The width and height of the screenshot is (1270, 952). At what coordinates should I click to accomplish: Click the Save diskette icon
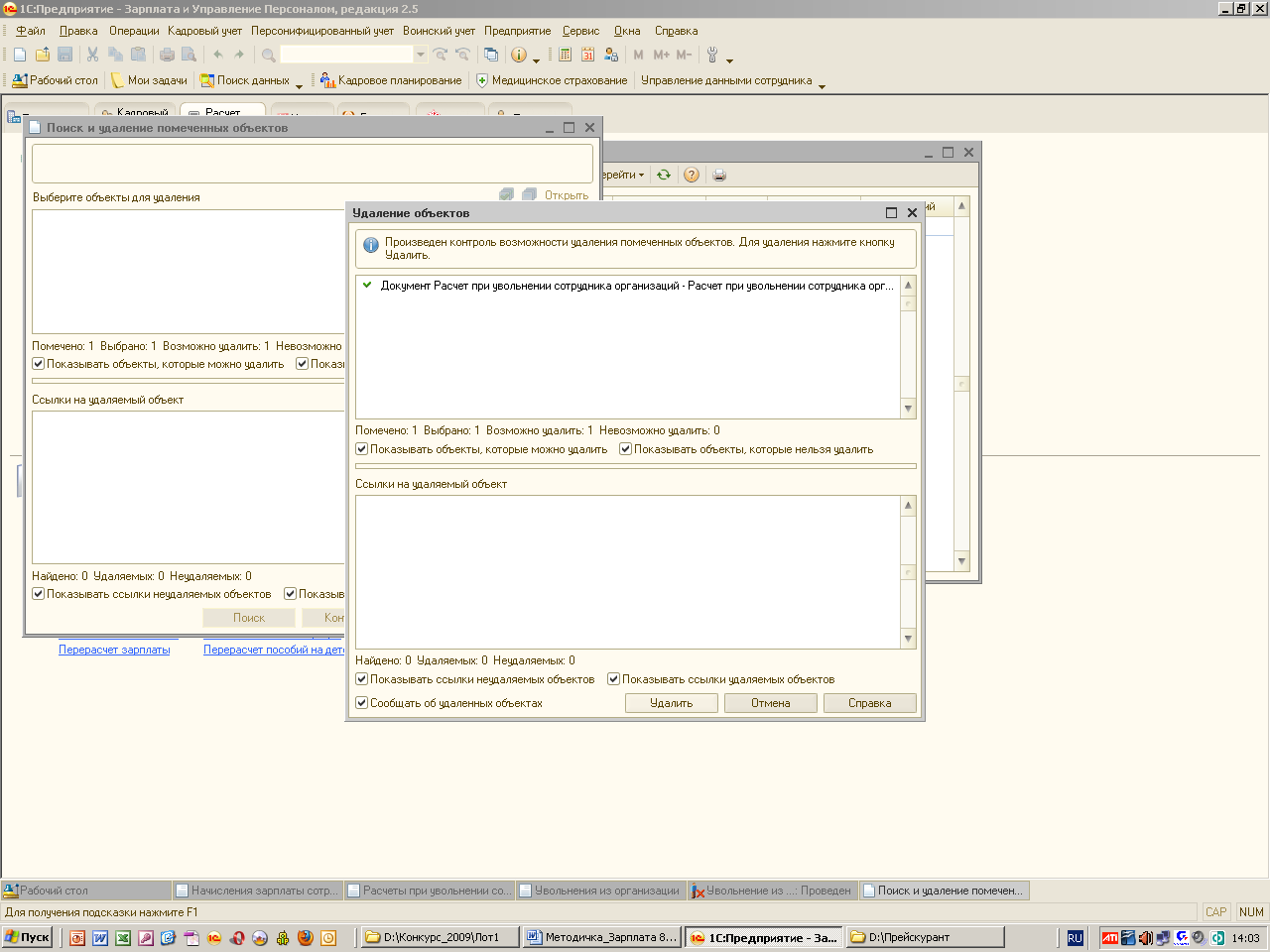[x=65, y=55]
